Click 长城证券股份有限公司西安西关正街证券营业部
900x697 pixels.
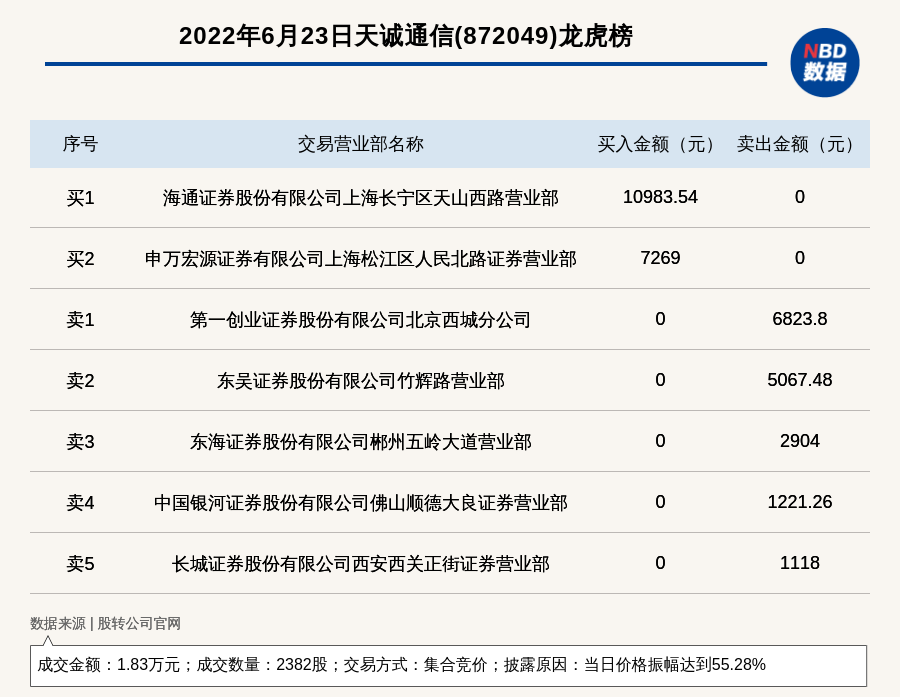[360, 564]
